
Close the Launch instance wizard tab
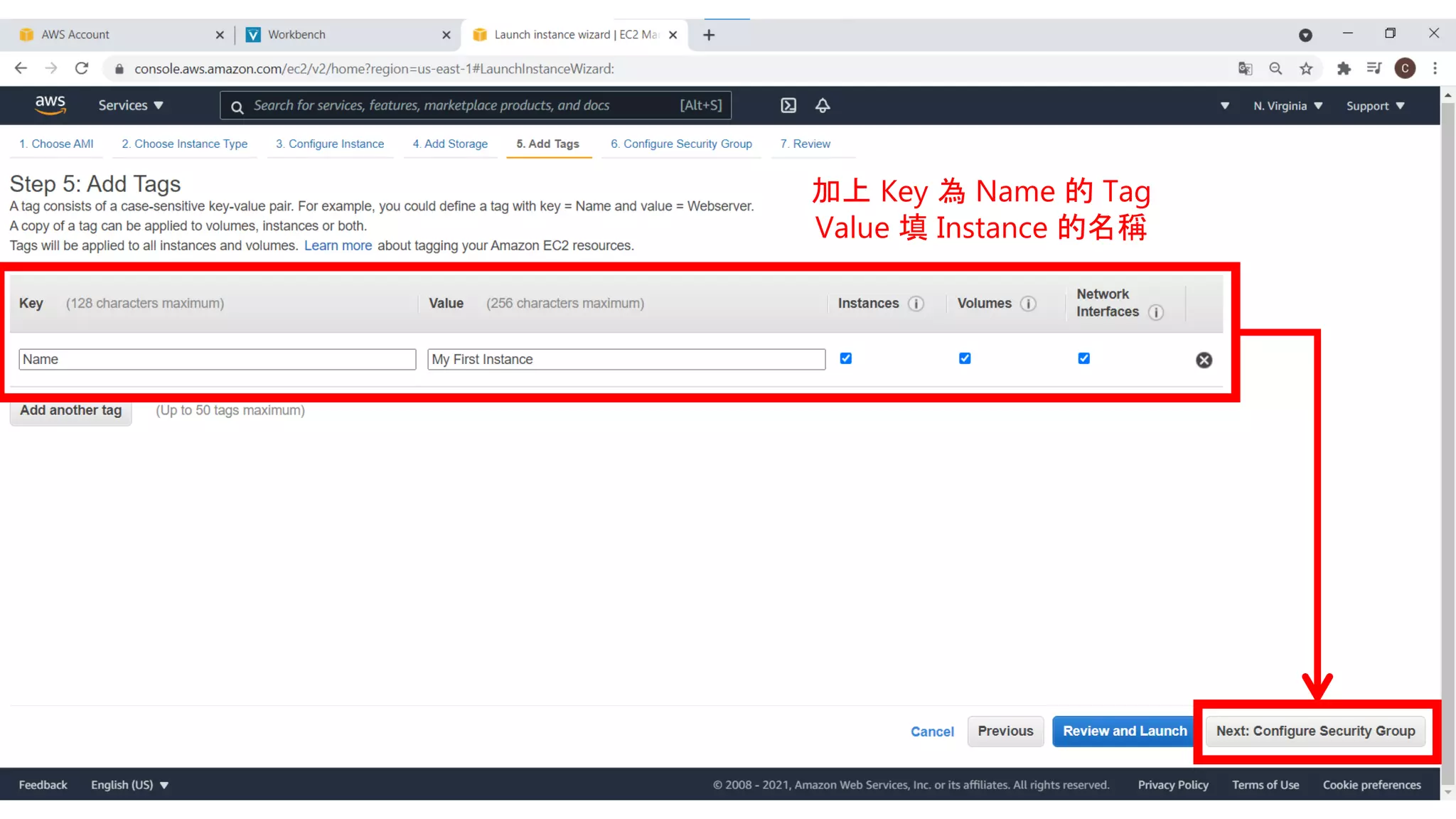pos(673,35)
